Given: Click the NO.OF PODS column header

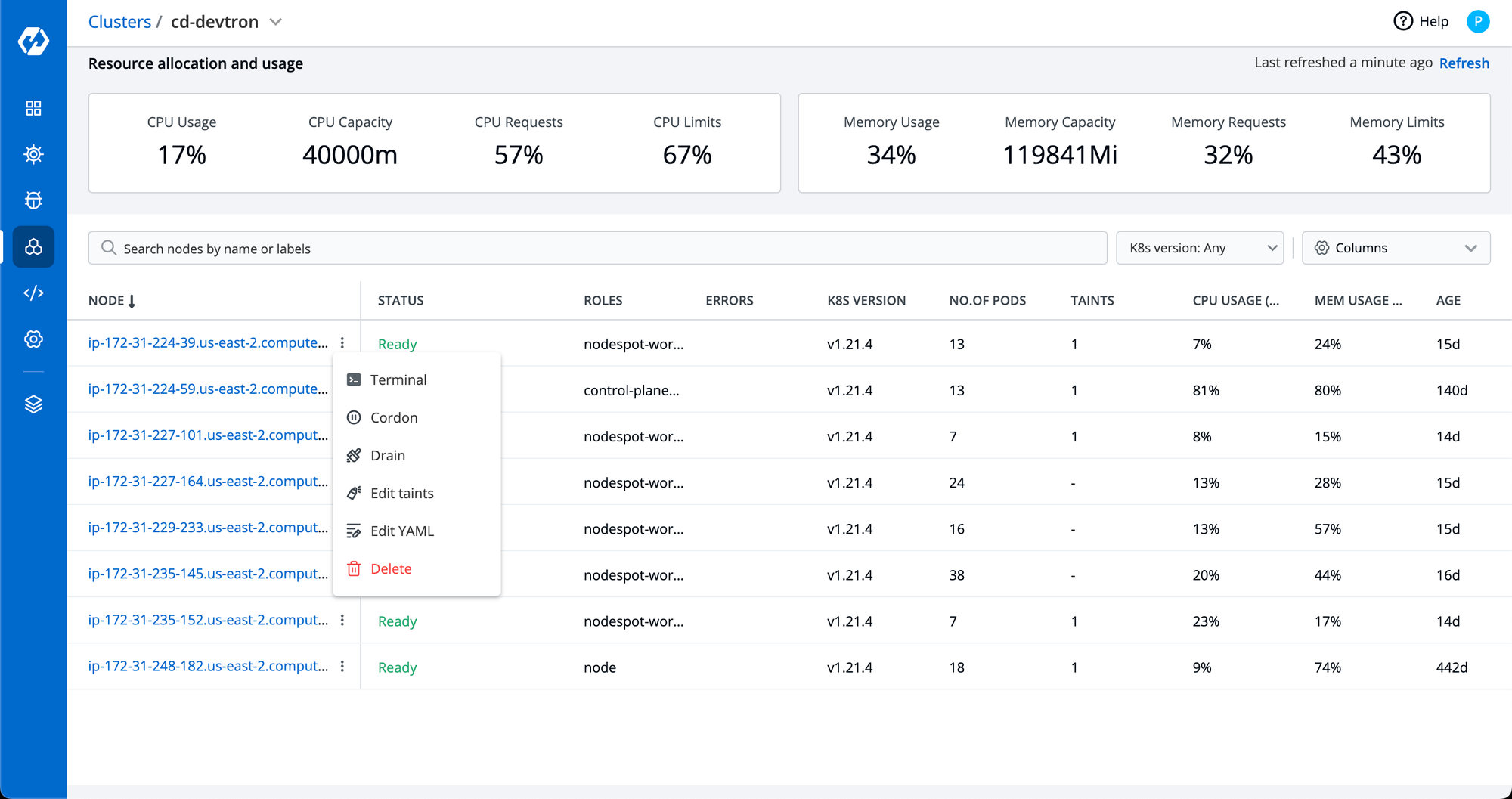Looking at the screenshot, I should (987, 300).
